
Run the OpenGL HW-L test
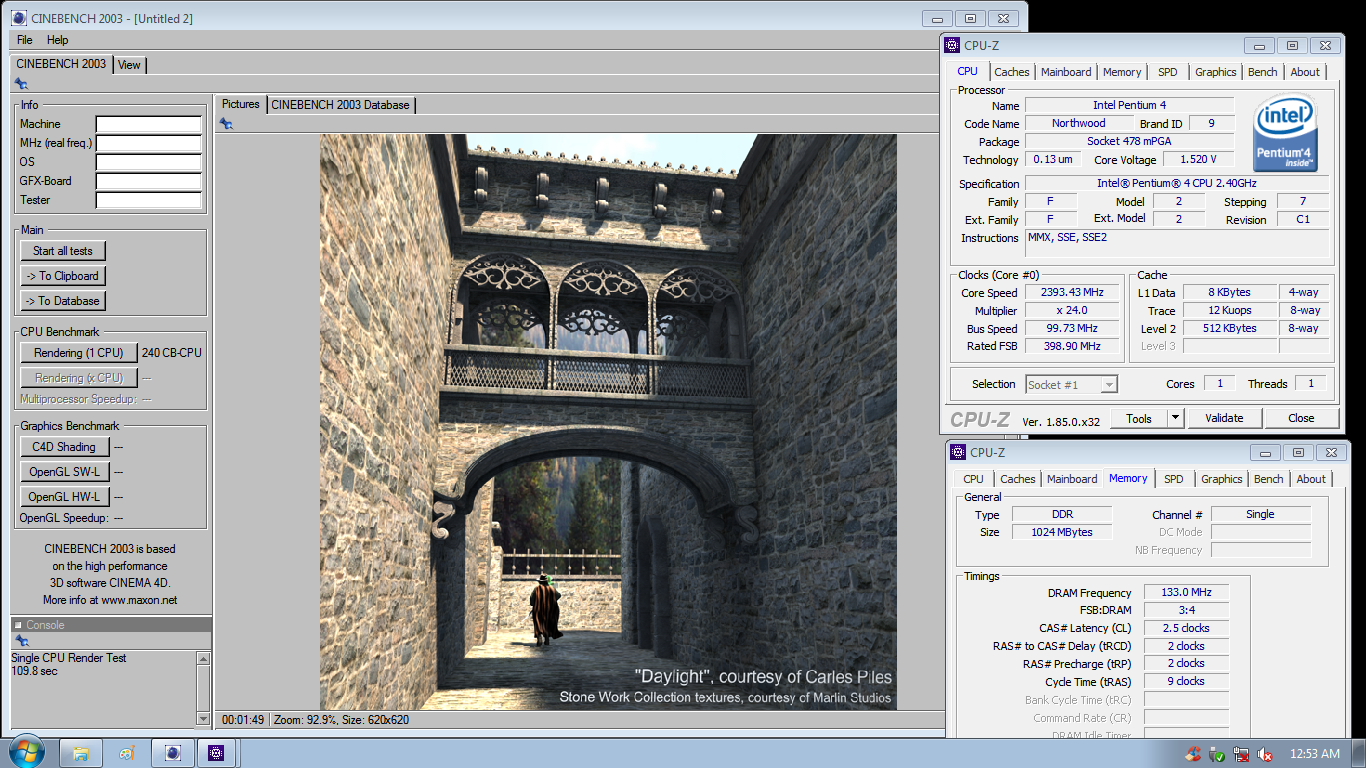64,497
